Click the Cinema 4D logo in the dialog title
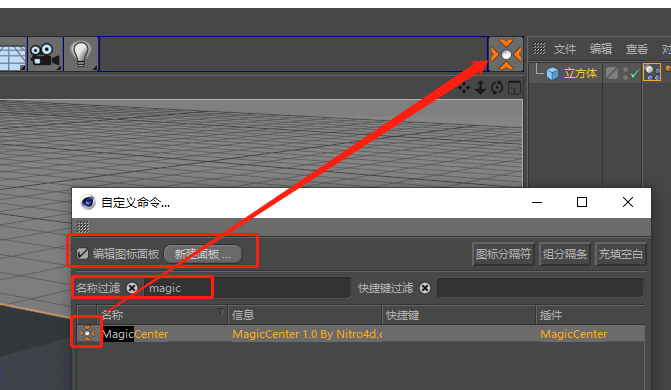This screenshot has height=390, width=671. click(x=88, y=202)
